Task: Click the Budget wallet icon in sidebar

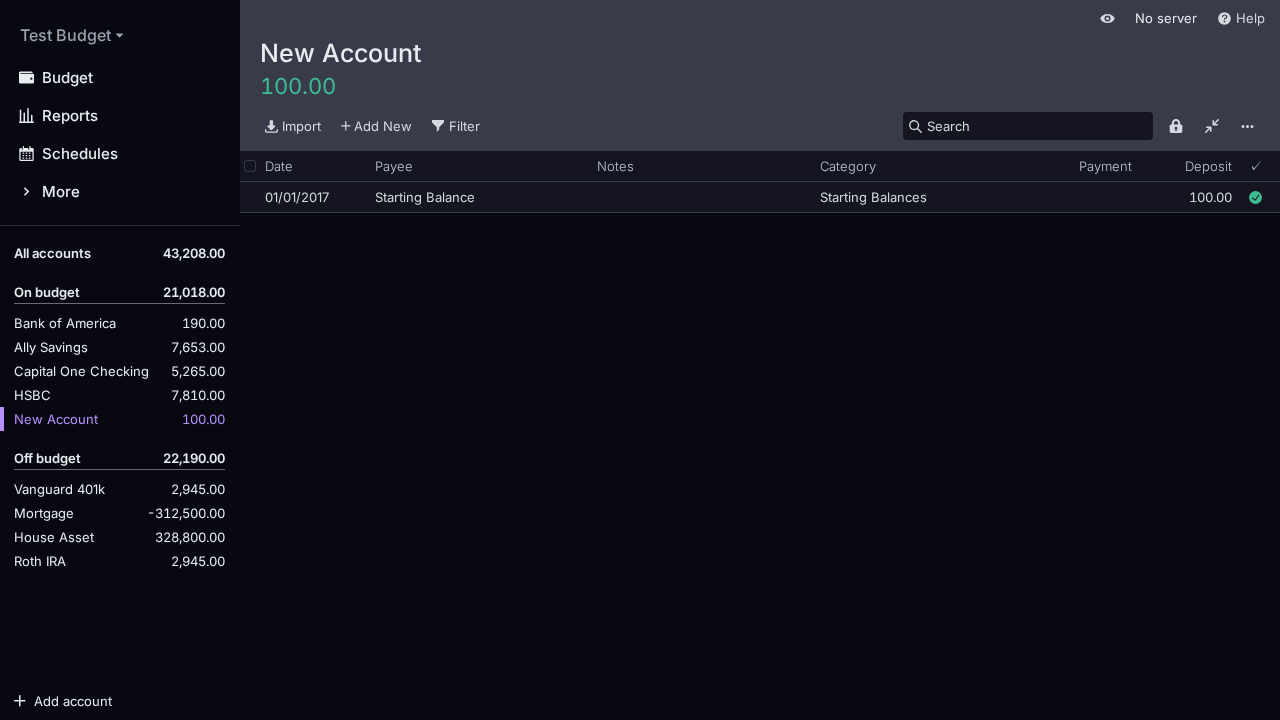Action: pos(27,78)
